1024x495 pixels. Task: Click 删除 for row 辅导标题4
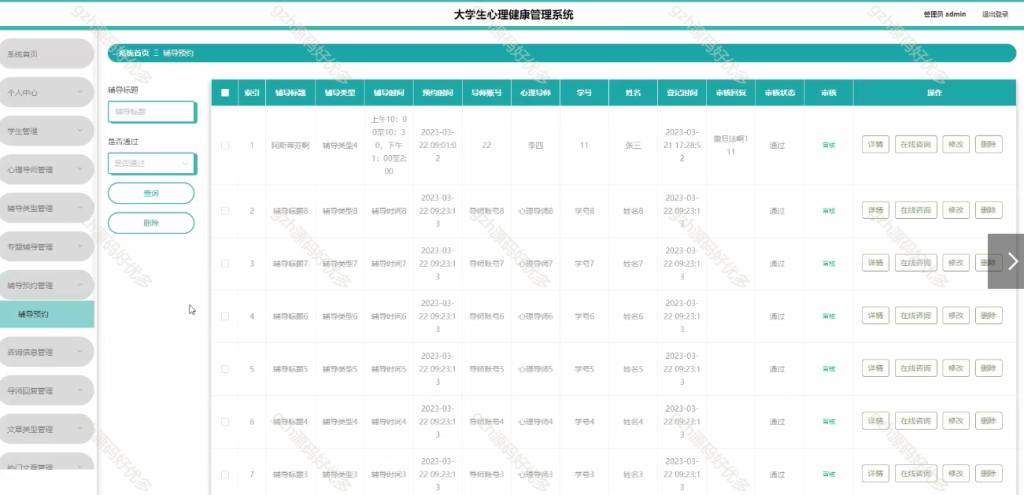pyautogui.click(x=989, y=421)
